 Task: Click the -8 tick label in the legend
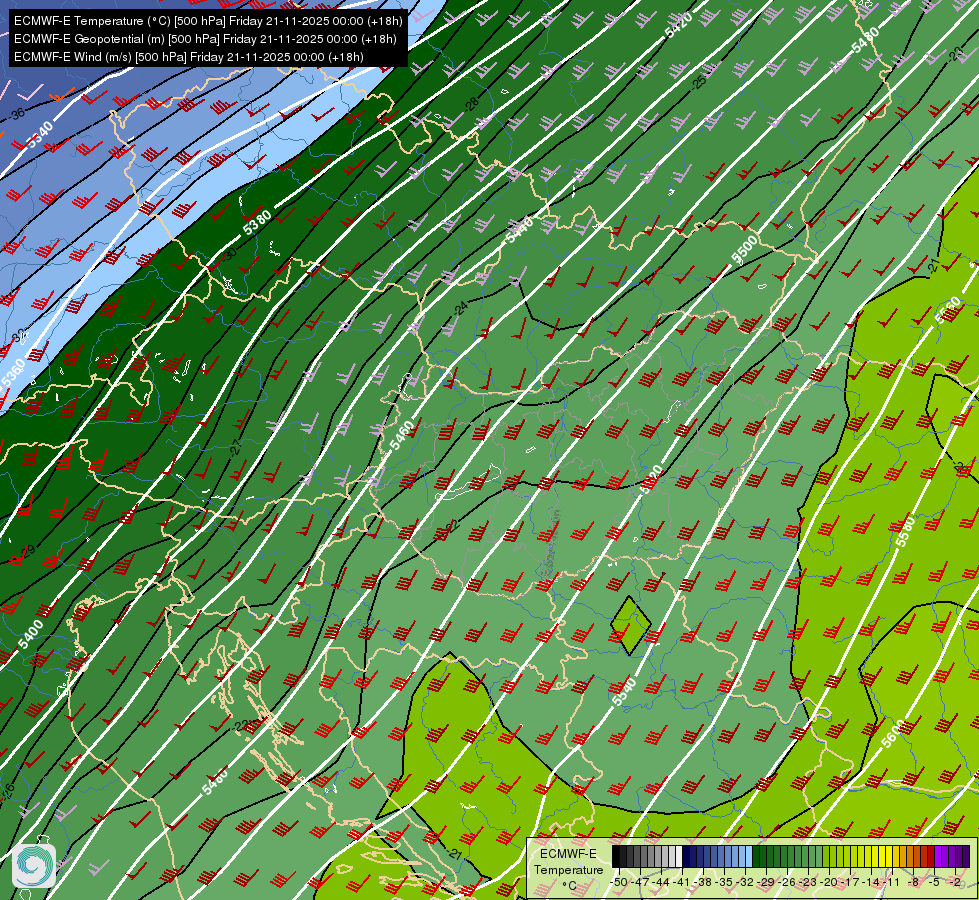pyautogui.click(x=913, y=882)
